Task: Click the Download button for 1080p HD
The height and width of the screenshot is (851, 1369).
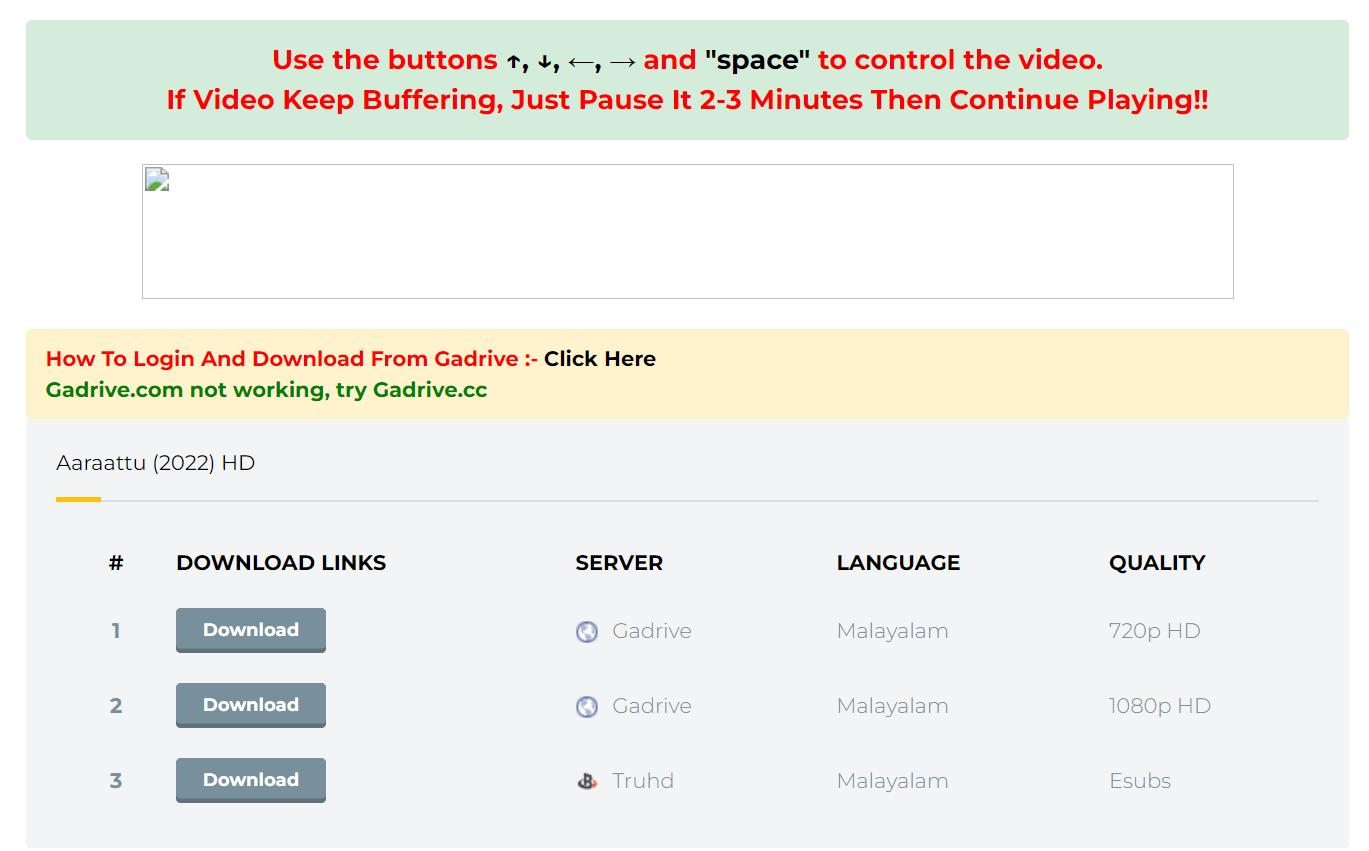Action: tap(251, 705)
